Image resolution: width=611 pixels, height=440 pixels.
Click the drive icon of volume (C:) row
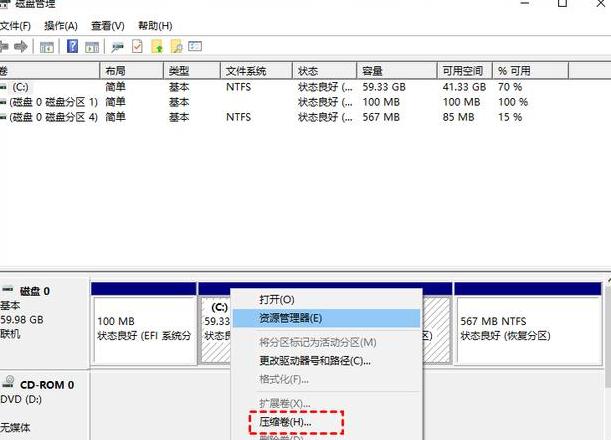pyautogui.click(x=4, y=87)
